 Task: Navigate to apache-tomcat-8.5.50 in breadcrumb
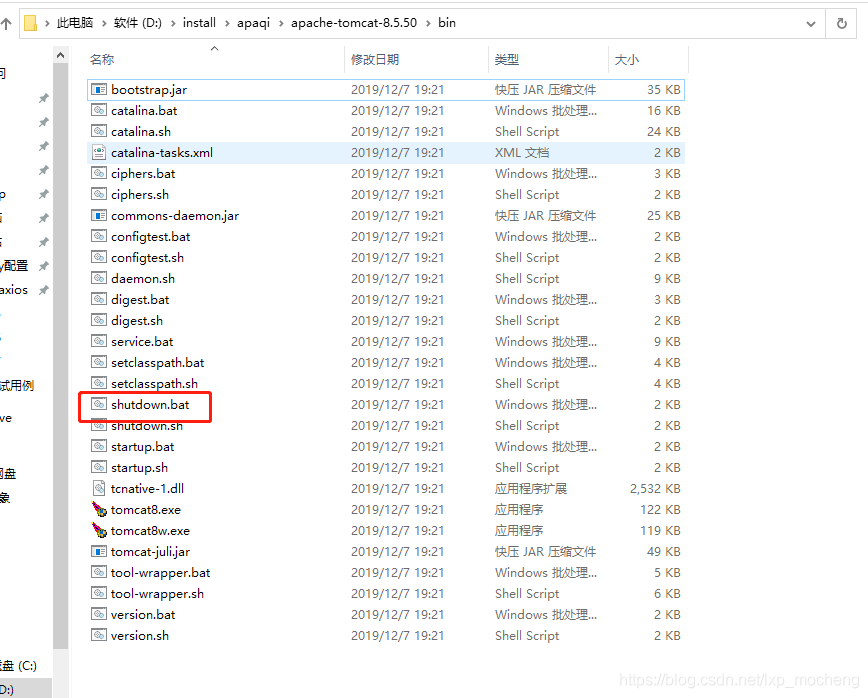pyautogui.click(x=354, y=23)
